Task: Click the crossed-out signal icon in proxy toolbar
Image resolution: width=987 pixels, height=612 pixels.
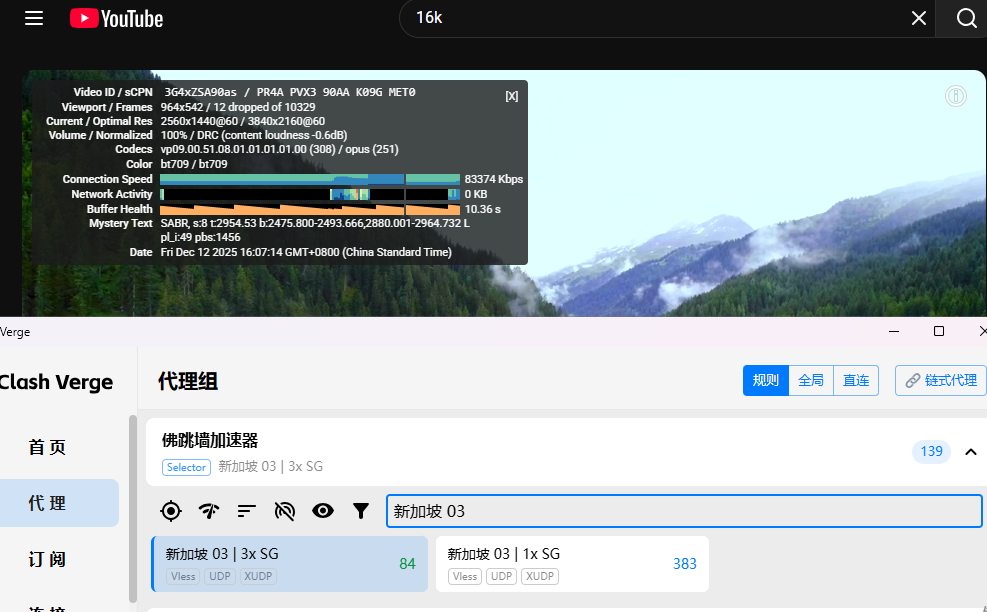Action: (x=285, y=511)
